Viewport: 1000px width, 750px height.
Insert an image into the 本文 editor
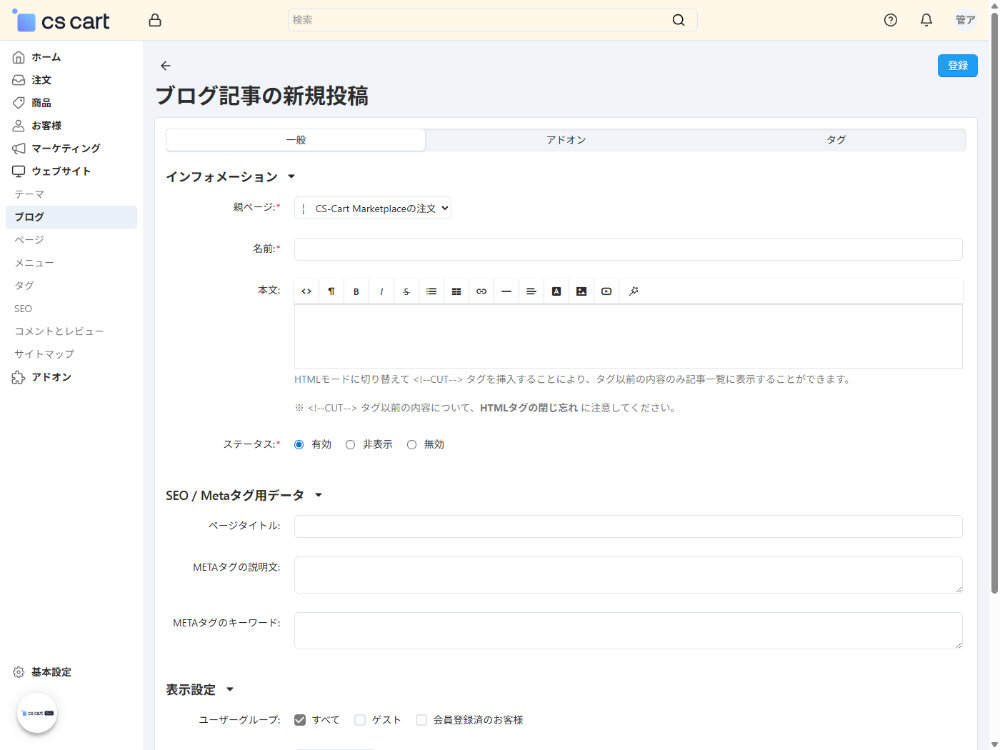click(x=581, y=291)
